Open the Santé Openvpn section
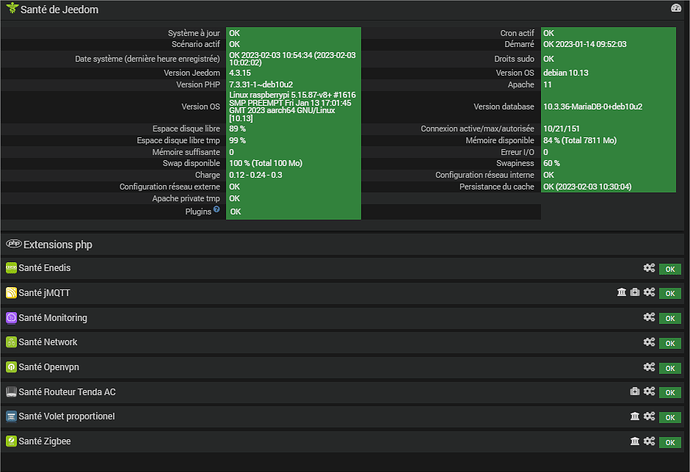690x472 pixels. click(50, 367)
